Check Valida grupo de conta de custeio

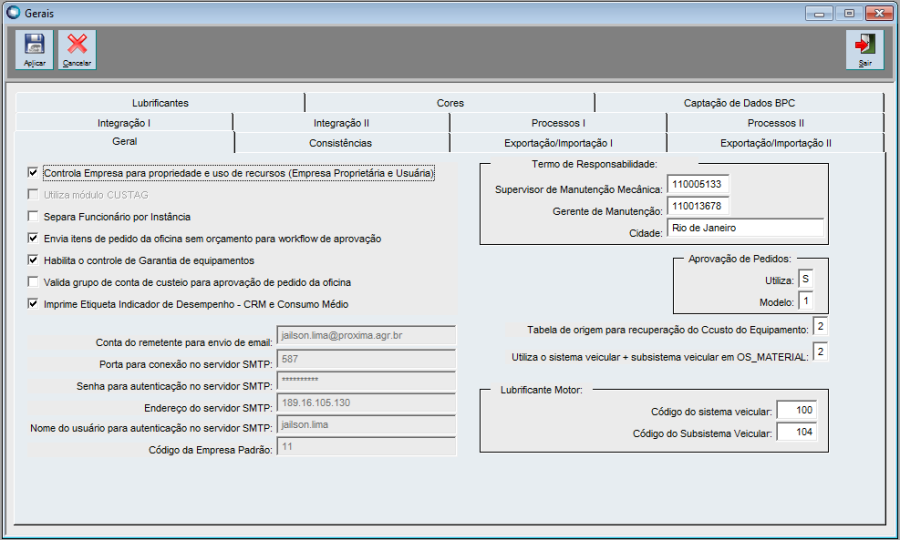[33, 281]
